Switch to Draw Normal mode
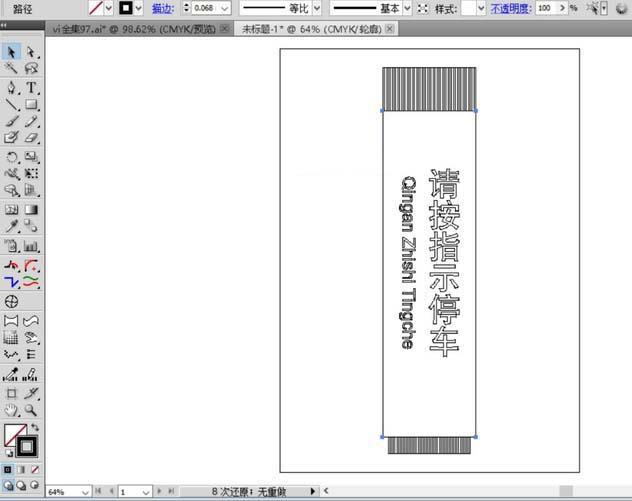This screenshot has height=501, width=632. 8,485
